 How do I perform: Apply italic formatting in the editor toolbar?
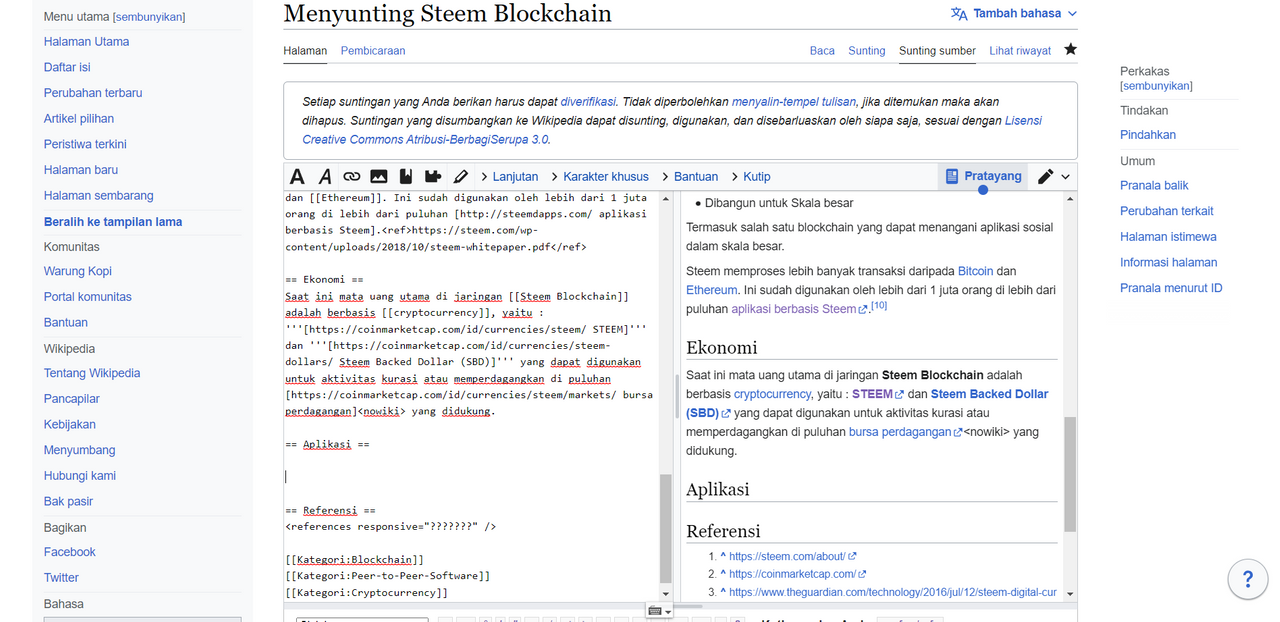coord(325,177)
